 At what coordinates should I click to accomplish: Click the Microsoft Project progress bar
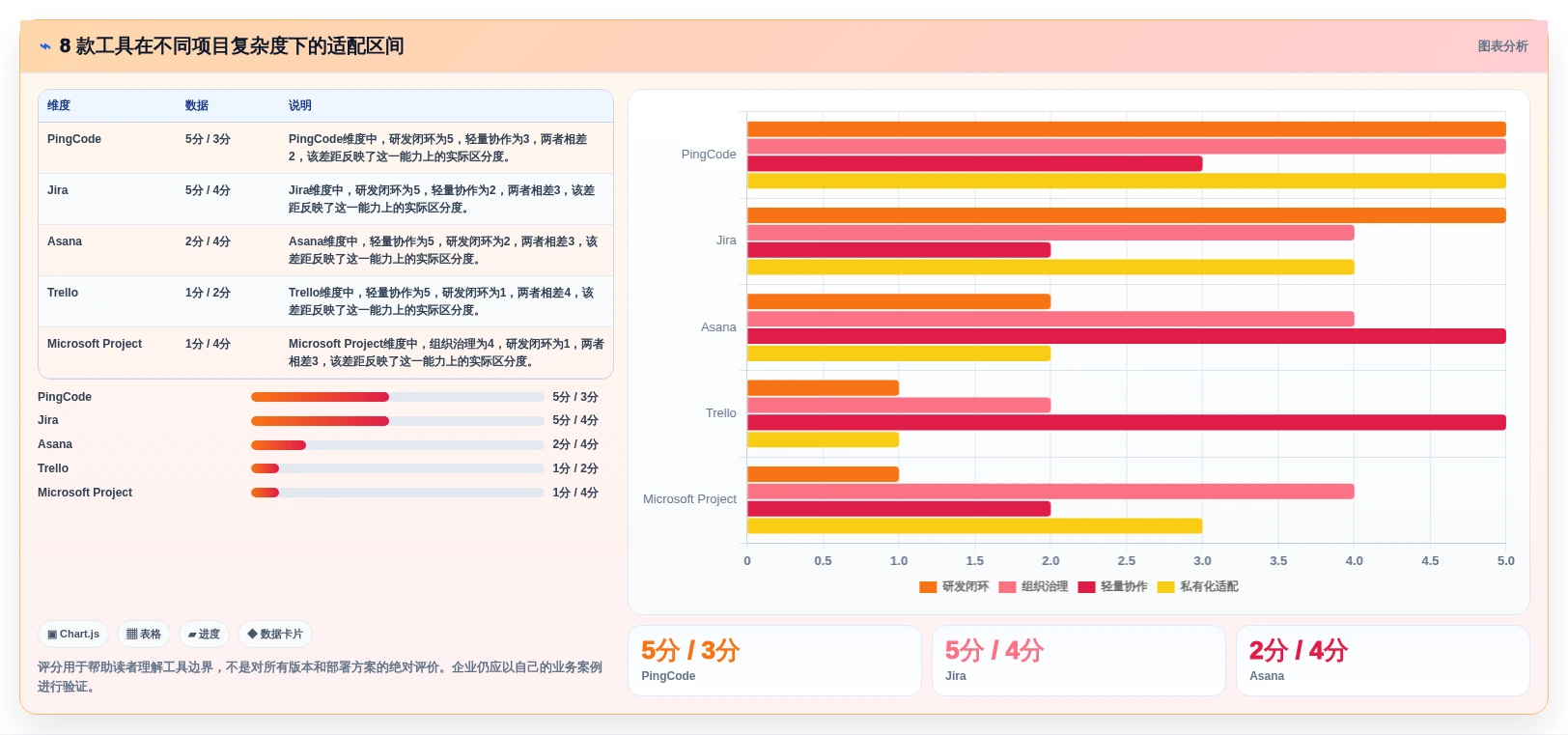[397, 493]
